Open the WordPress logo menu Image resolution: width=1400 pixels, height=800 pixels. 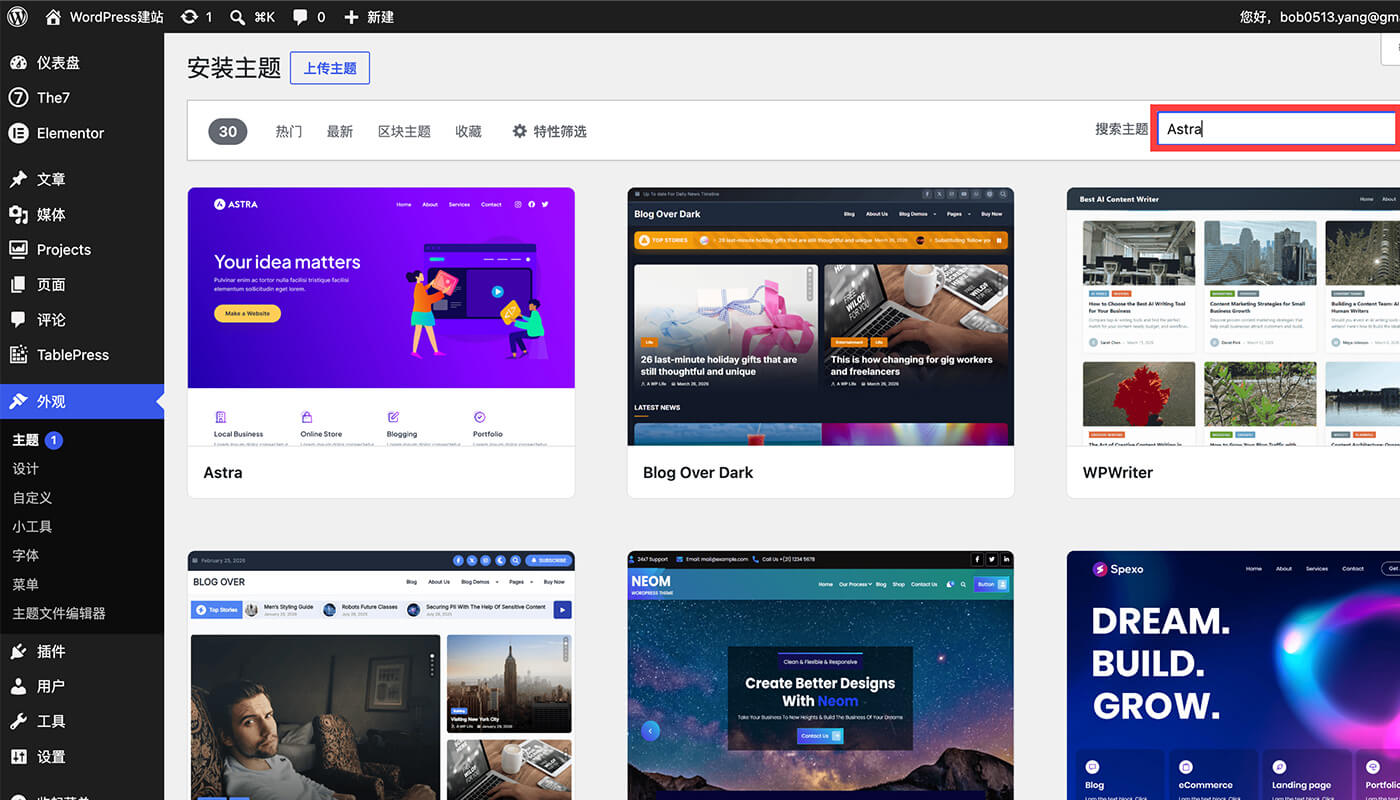point(18,17)
